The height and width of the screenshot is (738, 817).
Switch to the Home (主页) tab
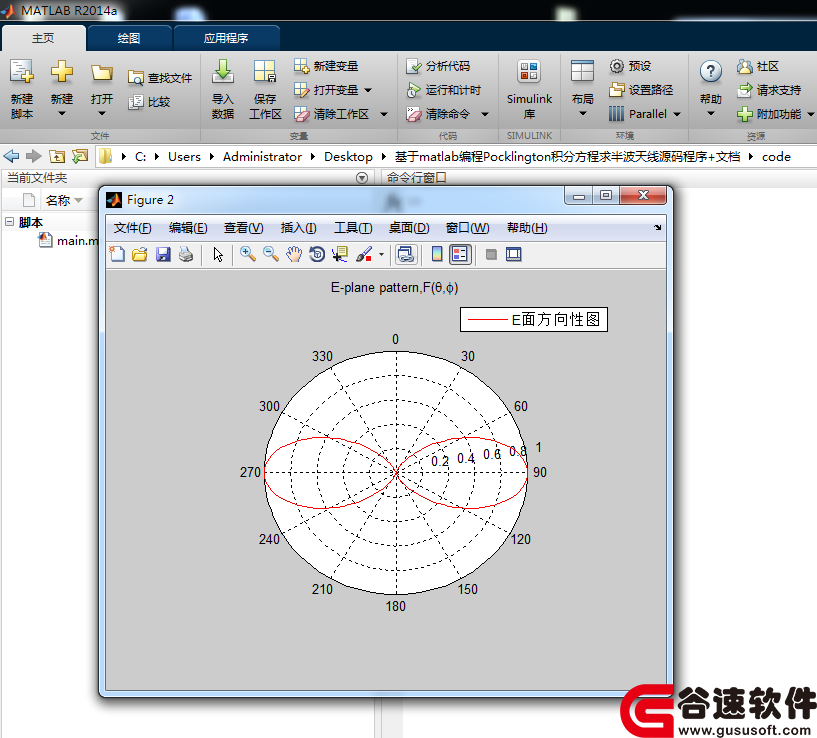43,38
